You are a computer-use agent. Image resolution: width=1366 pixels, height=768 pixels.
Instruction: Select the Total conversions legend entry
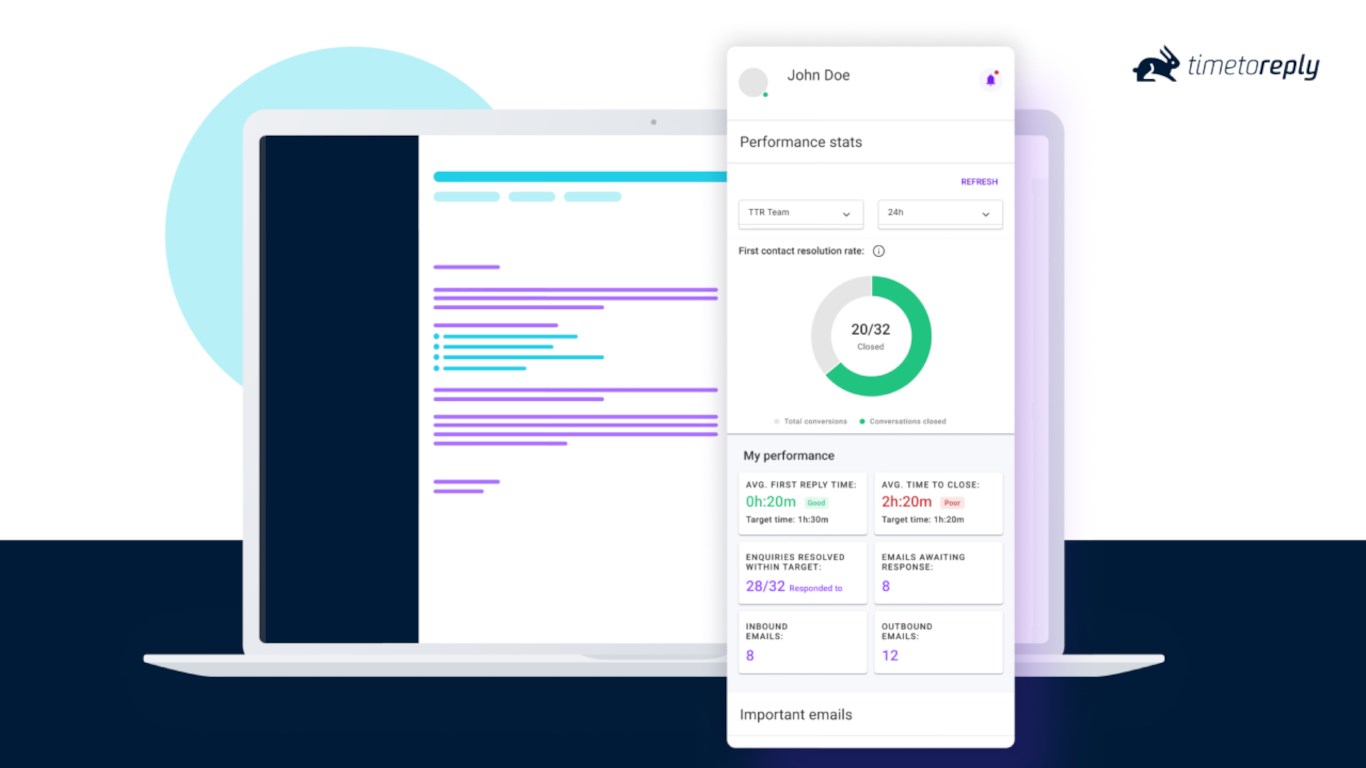pos(811,421)
